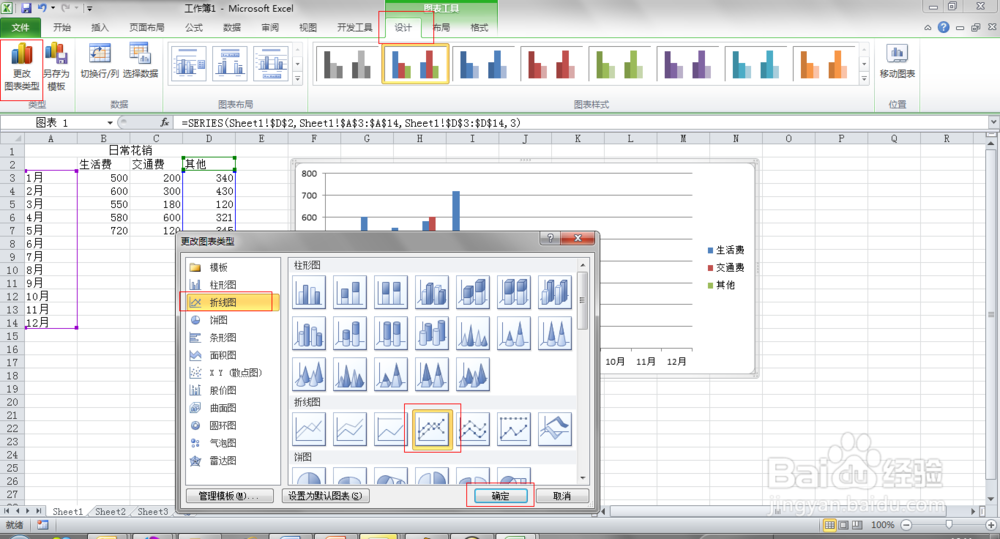Viewport: 1000px width, 539px height.
Task: Apply the gray chart style
Action: pyautogui.click(x=347, y=64)
